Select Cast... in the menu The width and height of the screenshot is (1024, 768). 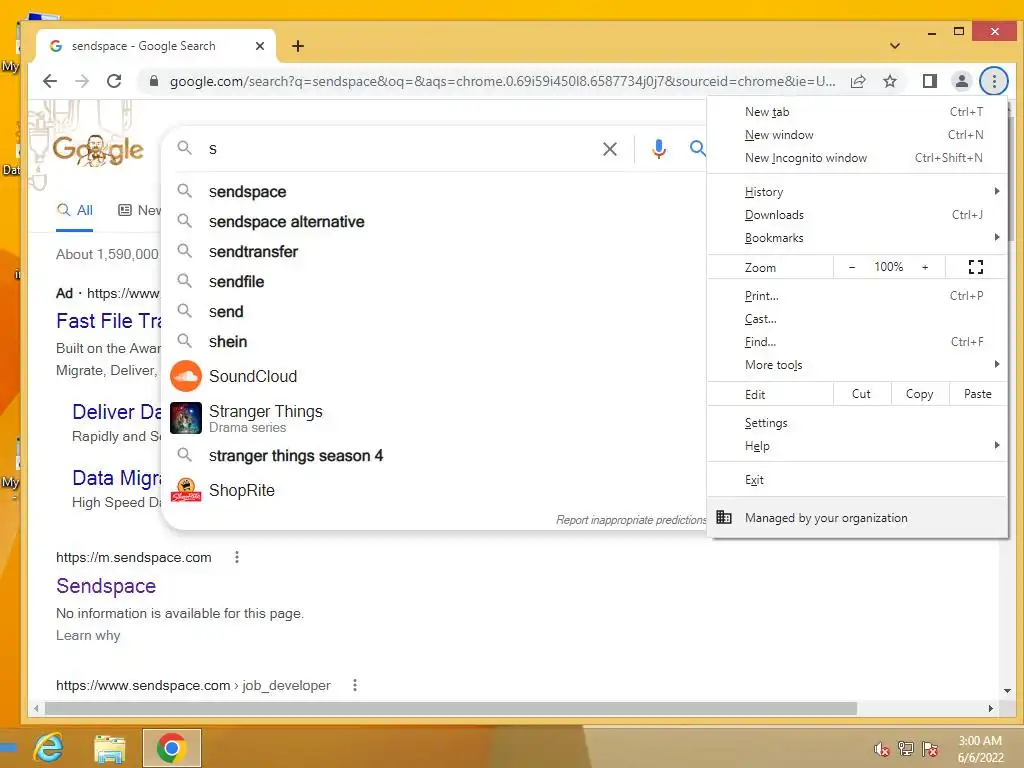[857, 319]
